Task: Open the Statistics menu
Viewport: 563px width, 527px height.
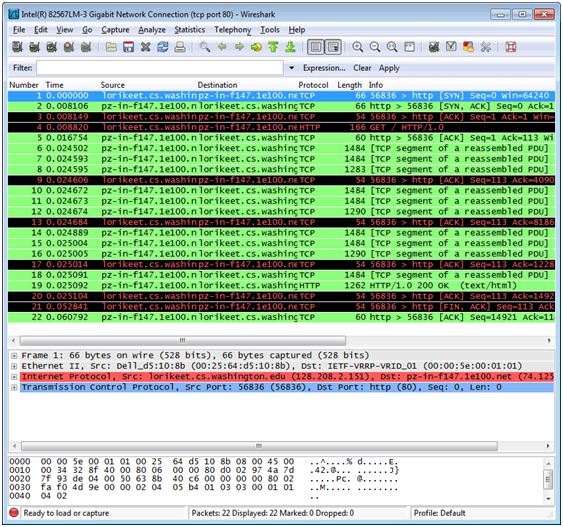Action: pyautogui.click(x=190, y=30)
